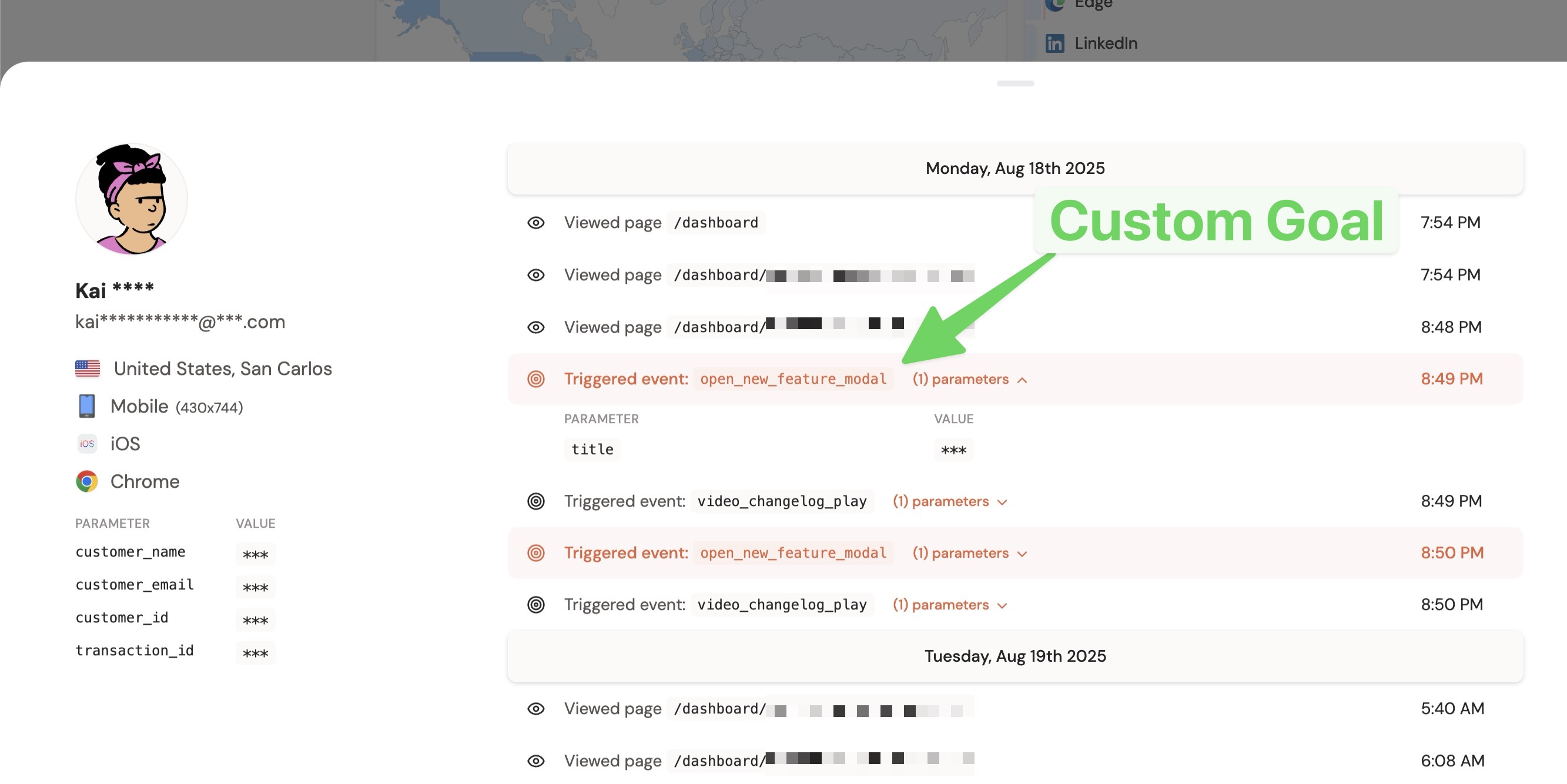The height and width of the screenshot is (784, 1567).
Task: Click the masked title parameter value
Action: 953,450
